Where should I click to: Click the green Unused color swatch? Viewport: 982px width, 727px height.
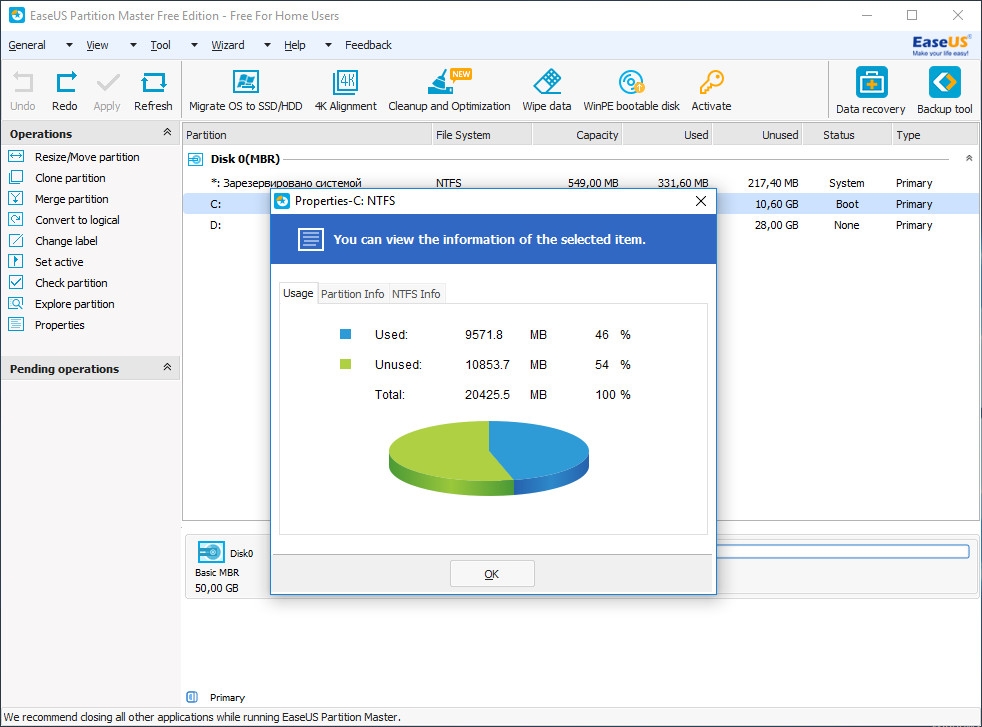pyautogui.click(x=345, y=364)
